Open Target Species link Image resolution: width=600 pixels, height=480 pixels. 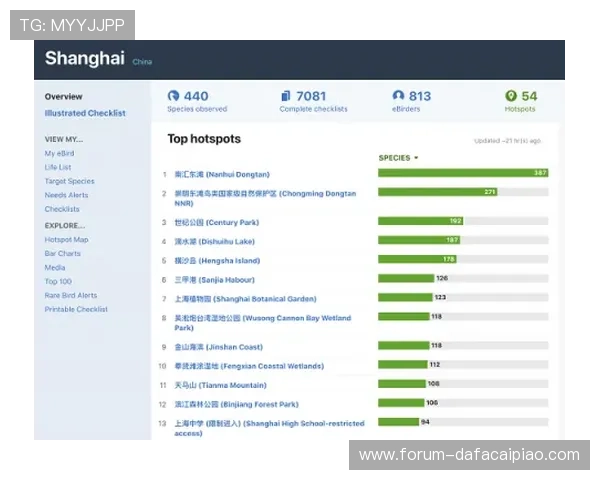point(69,181)
